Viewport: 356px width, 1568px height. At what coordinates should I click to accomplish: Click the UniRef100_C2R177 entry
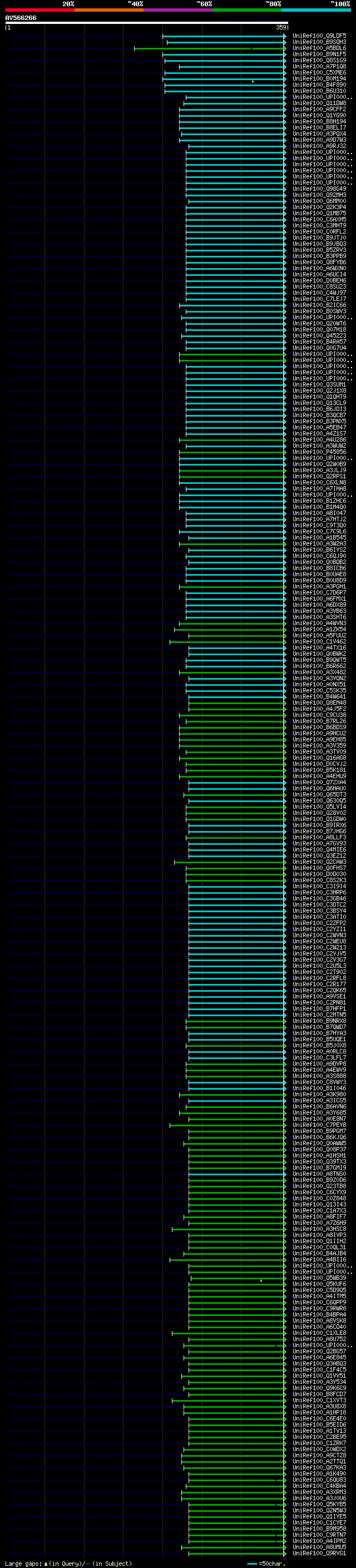click(x=319, y=983)
